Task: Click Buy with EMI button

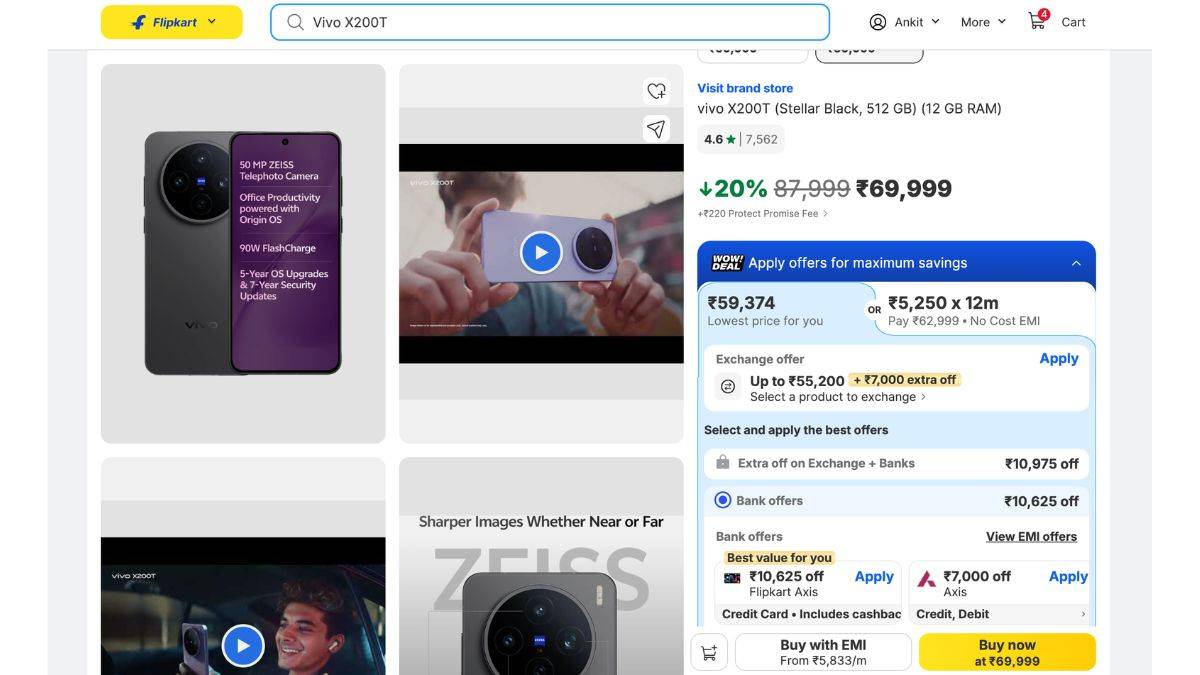Action: (823, 652)
